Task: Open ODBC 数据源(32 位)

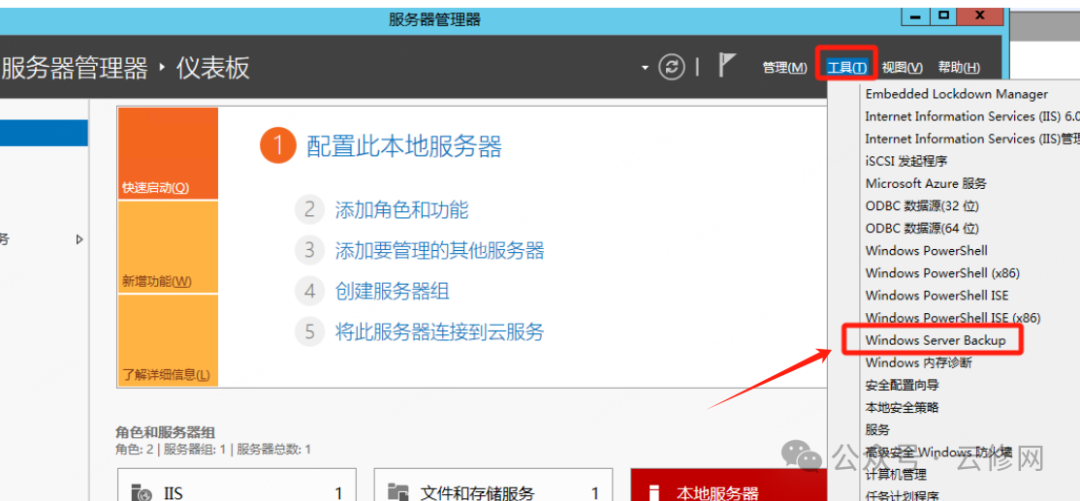Action: pyautogui.click(x=922, y=205)
